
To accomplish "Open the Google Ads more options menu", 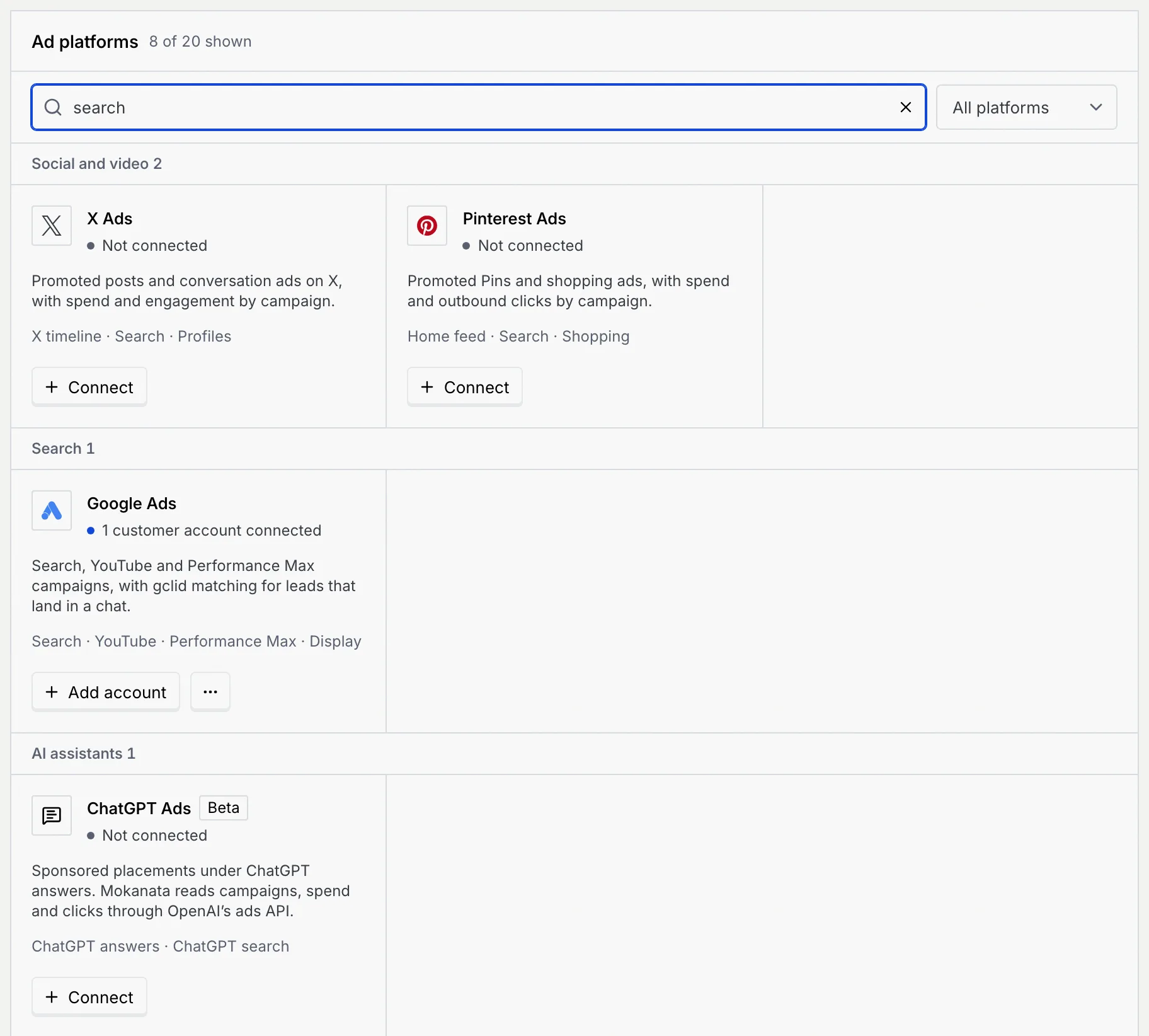I will click(x=210, y=692).
